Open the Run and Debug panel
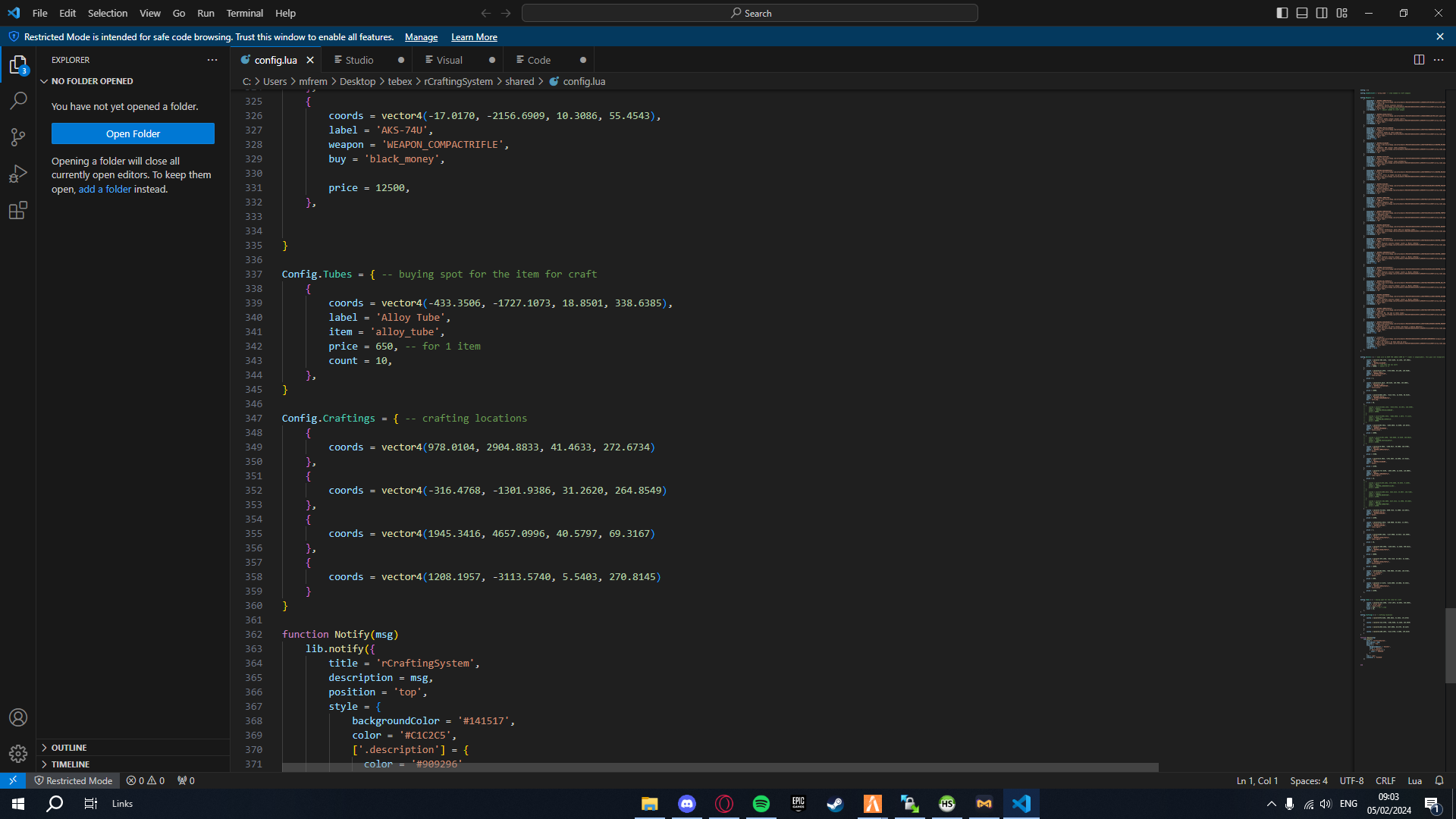 click(x=18, y=174)
